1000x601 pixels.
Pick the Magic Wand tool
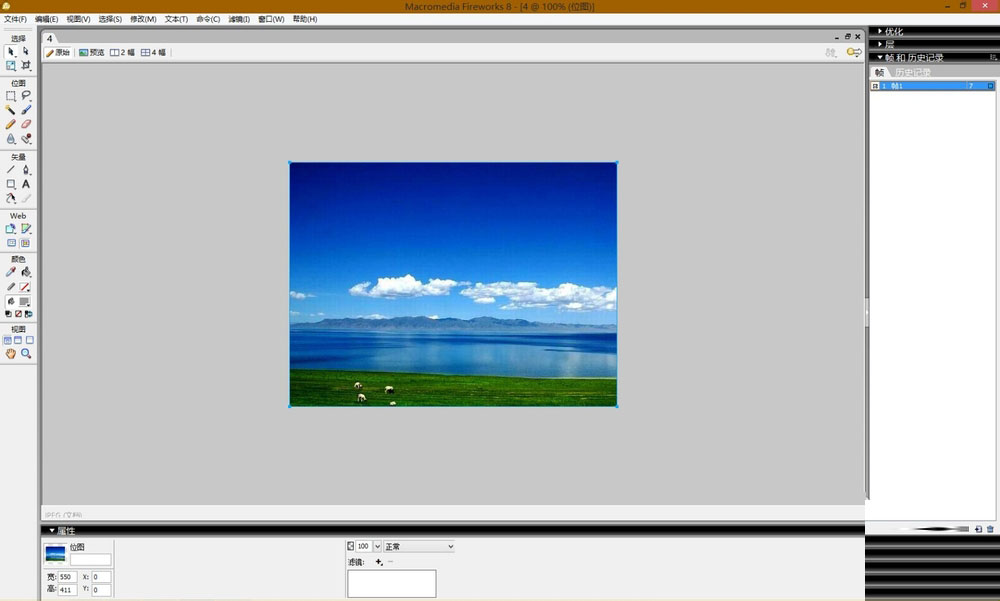click(11, 110)
